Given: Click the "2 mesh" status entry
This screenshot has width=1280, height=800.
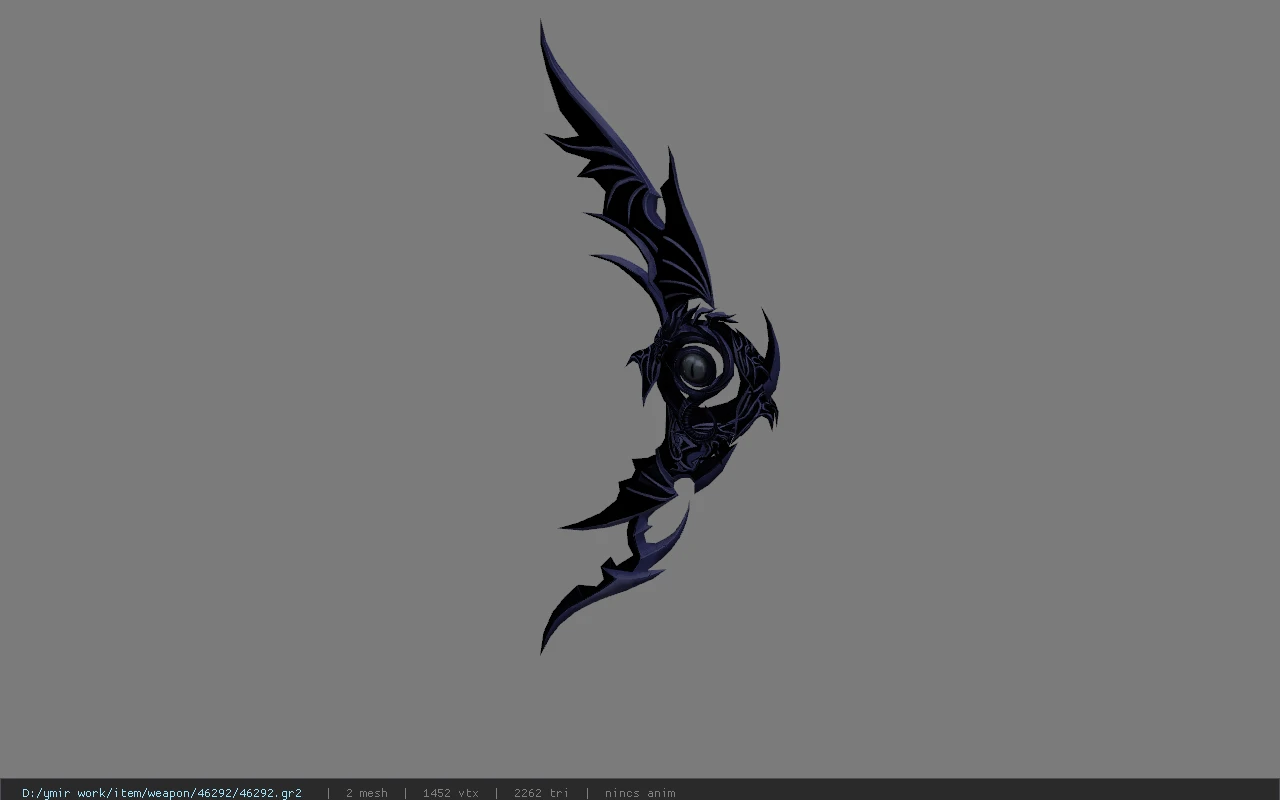Looking at the screenshot, I should pos(367,793).
